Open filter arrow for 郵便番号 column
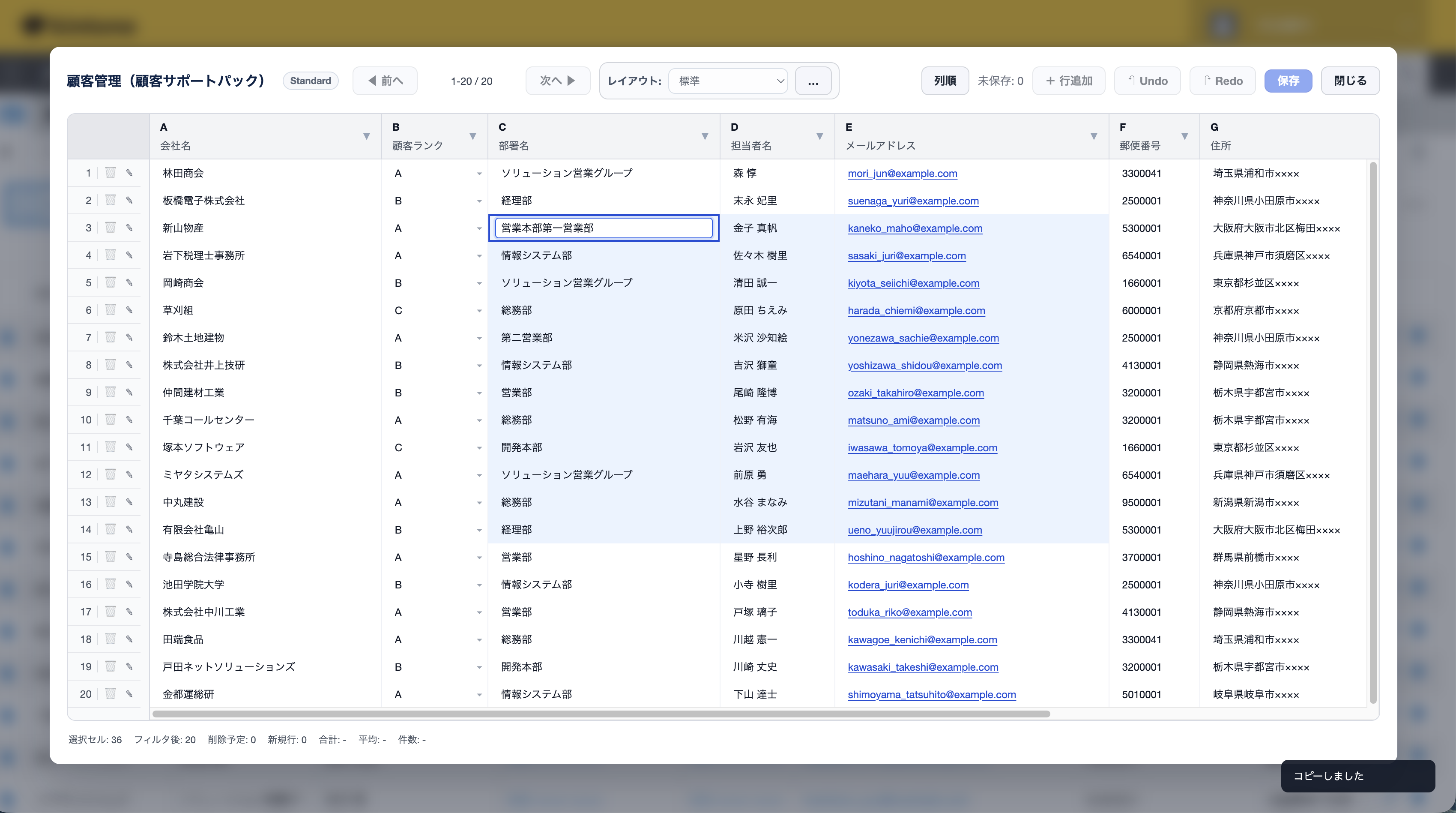 (1185, 136)
